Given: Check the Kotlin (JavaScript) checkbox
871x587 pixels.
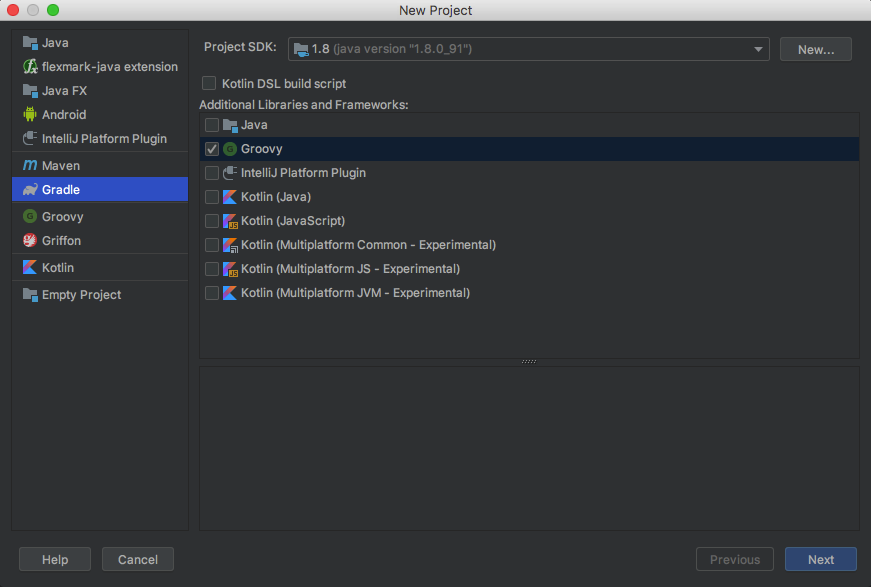Looking at the screenshot, I should pos(212,221).
